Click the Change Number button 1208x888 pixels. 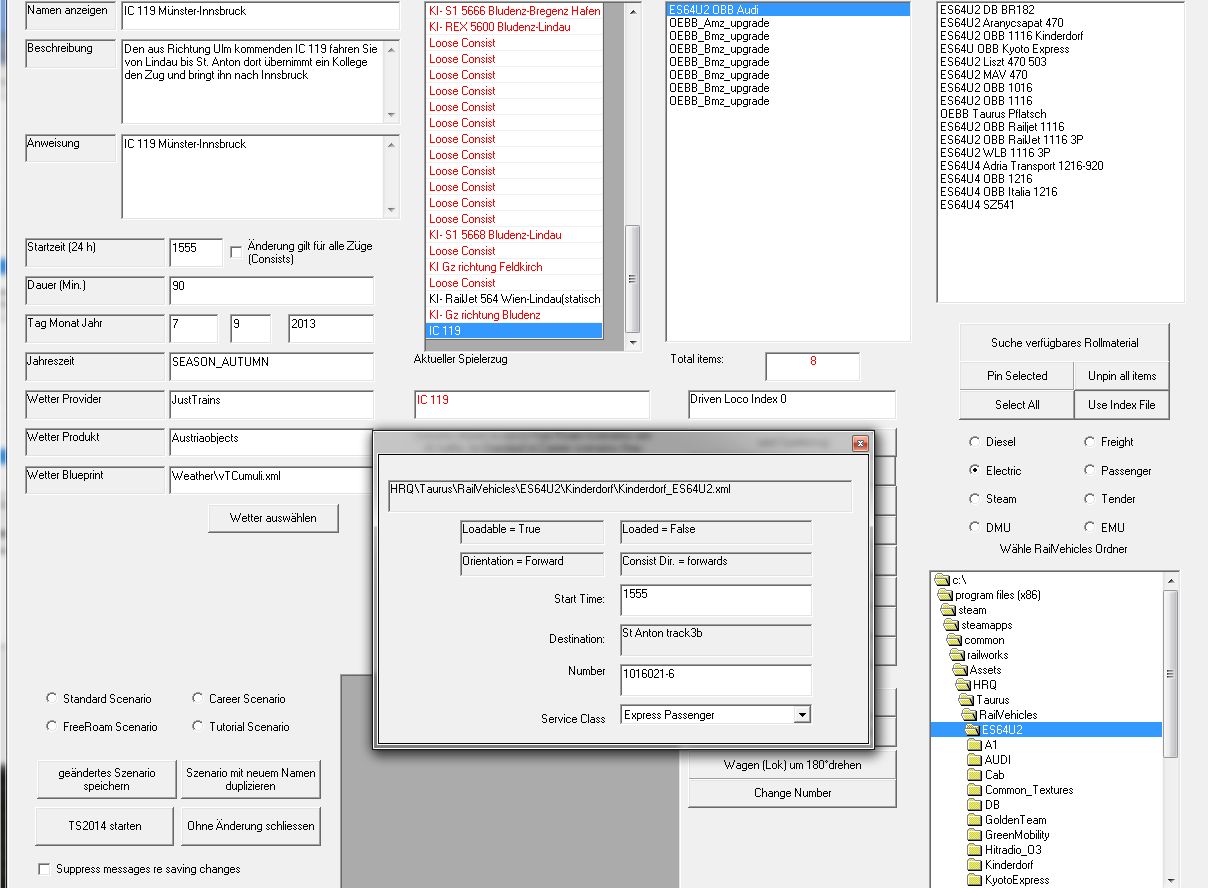[x=792, y=793]
